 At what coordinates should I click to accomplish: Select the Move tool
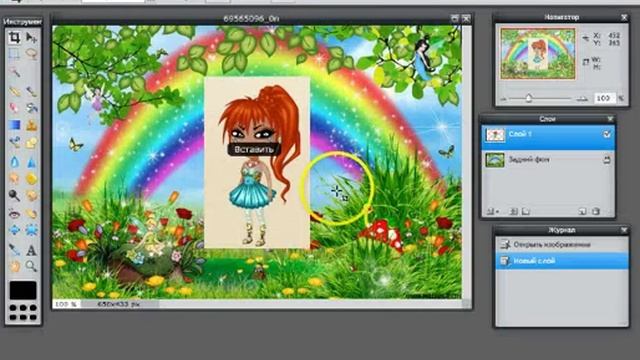tap(31, 38)
